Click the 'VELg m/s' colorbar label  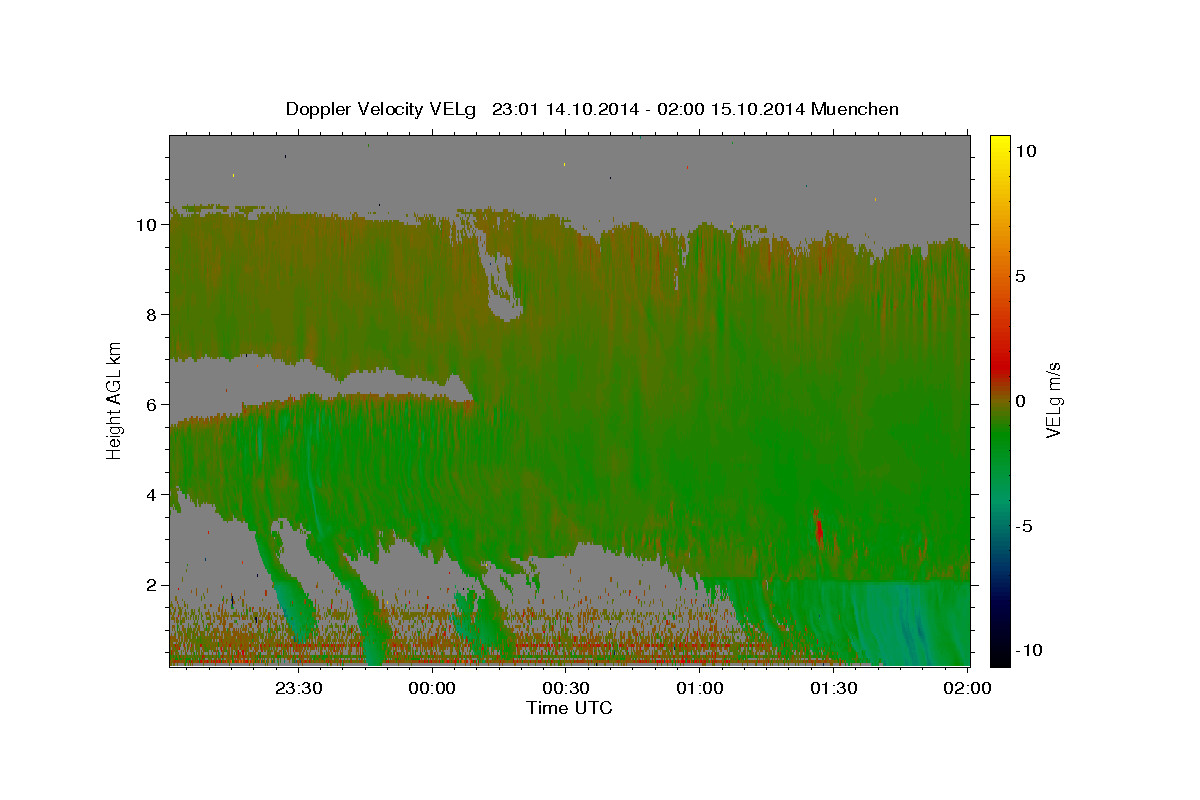coord(1053,401)
